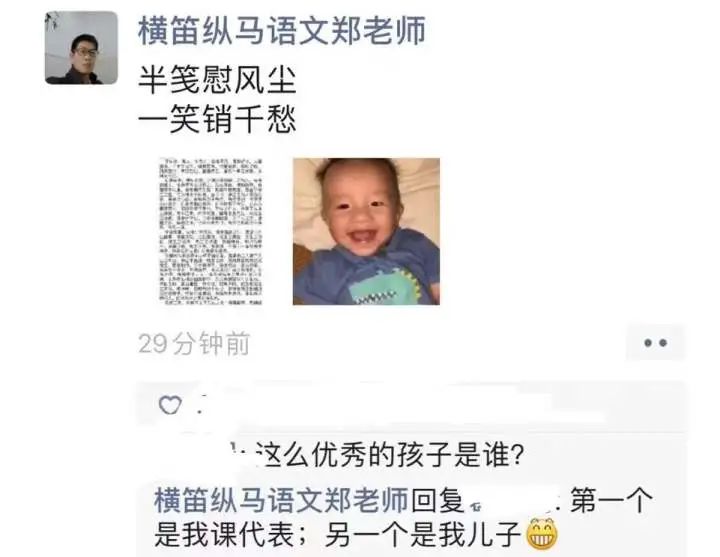Screen dimensions: 720x557
Task: Select the comment 这么优秀的孩子是谁?
Action: 389,455
